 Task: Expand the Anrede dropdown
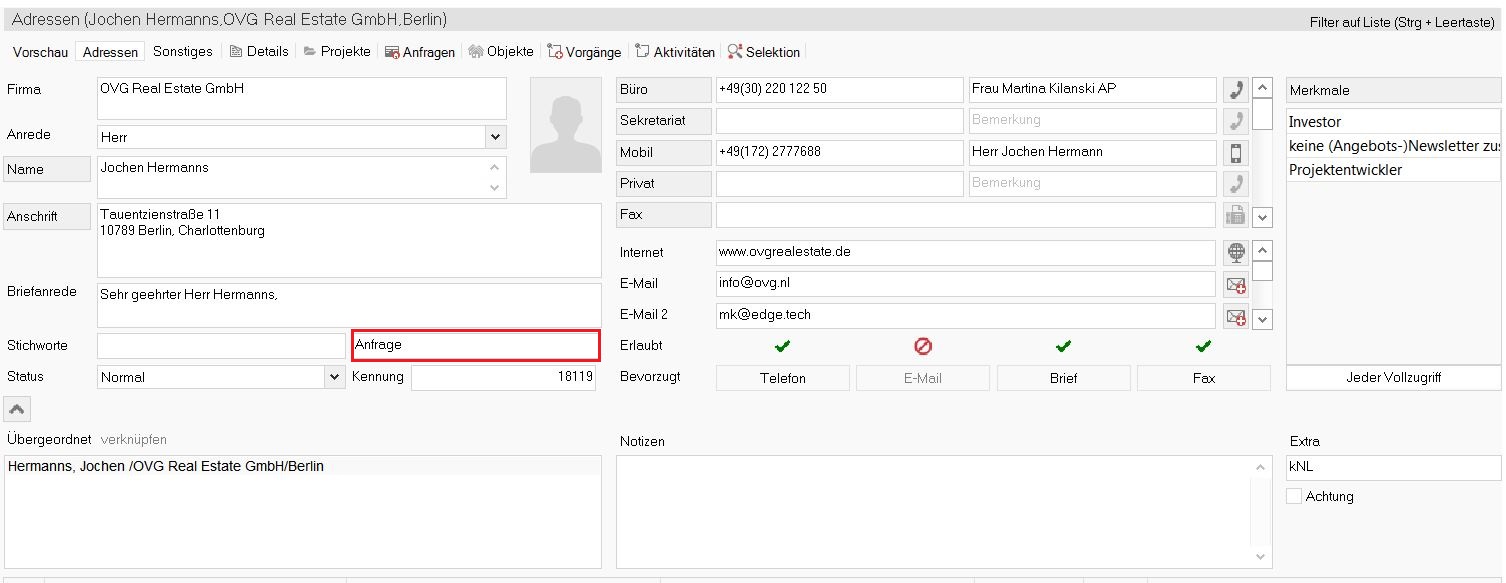(495, 137)
